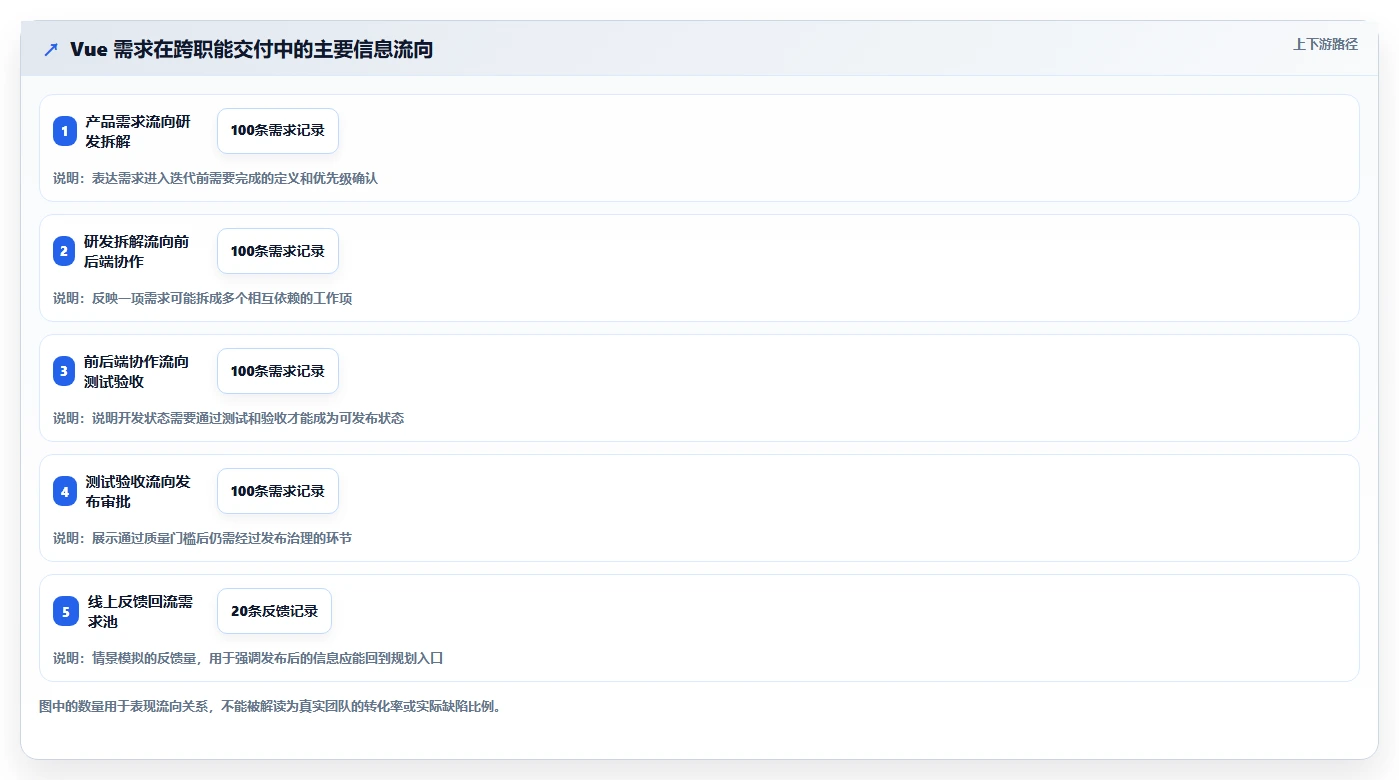The width and height of the screenshot is (1399, 780).
Task: Select the label 线上反馈回流需求池
Action: (x=140, y=611)
